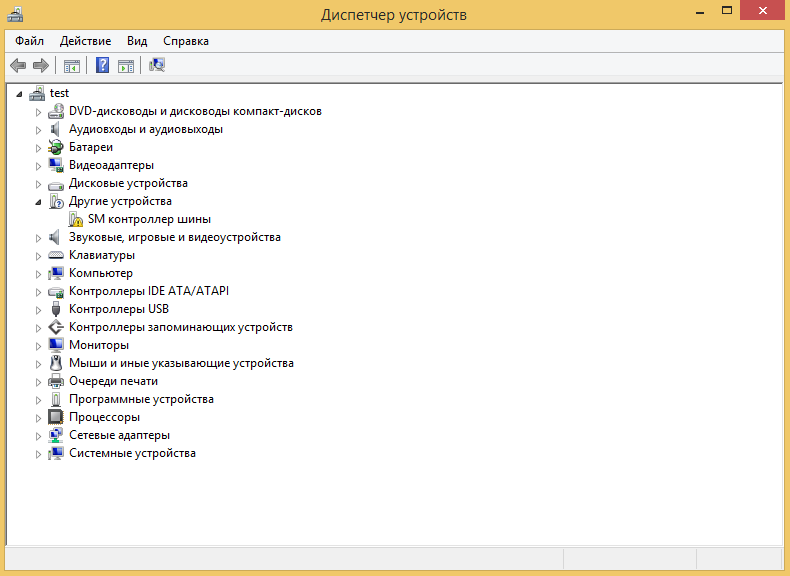Screen dimensions: 790x576
Task: Scan for hardware changes toolbar icon
Action: pyautogui.click(x=157, y=65)
